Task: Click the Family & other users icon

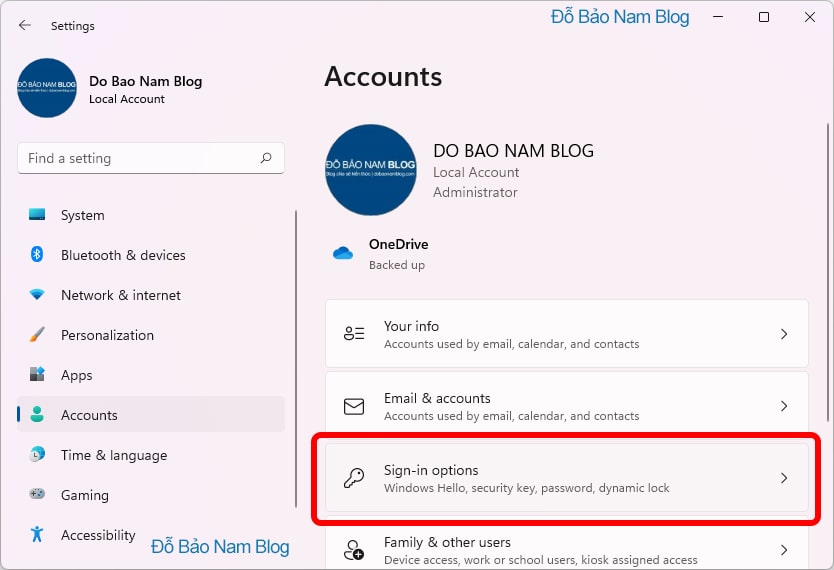Action: tap(354, 550)
